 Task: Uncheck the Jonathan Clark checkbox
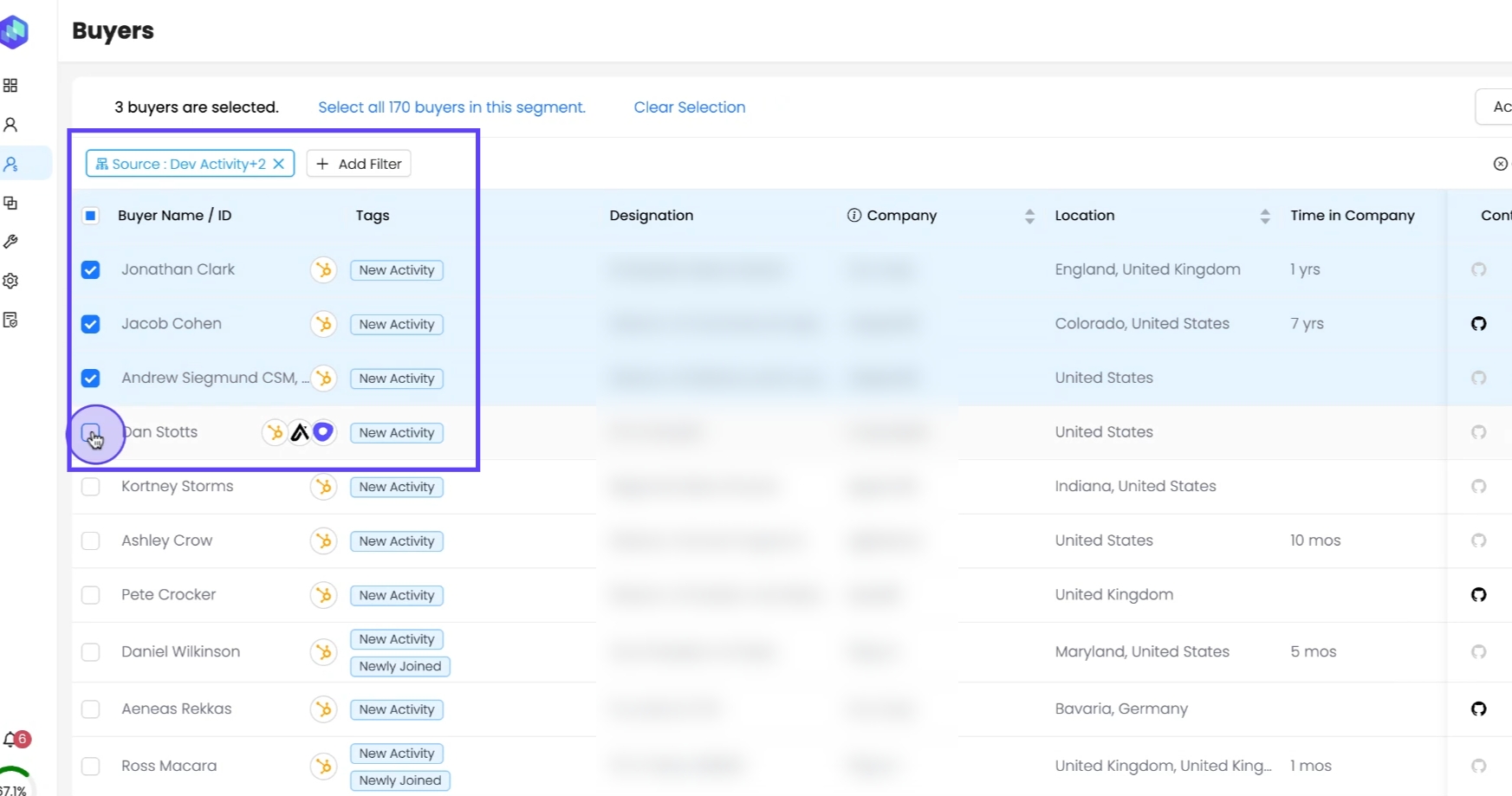coord(91,270)
